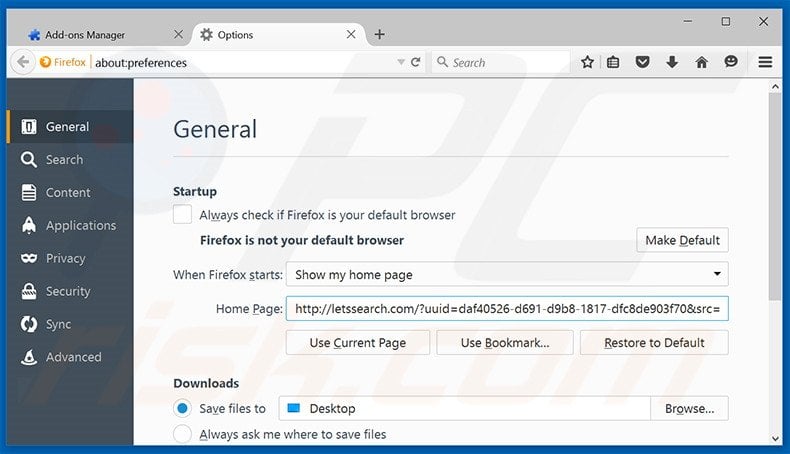Save page to Pocket icon
The width and height of the screenshot is (790, 454).
point(642,62)
